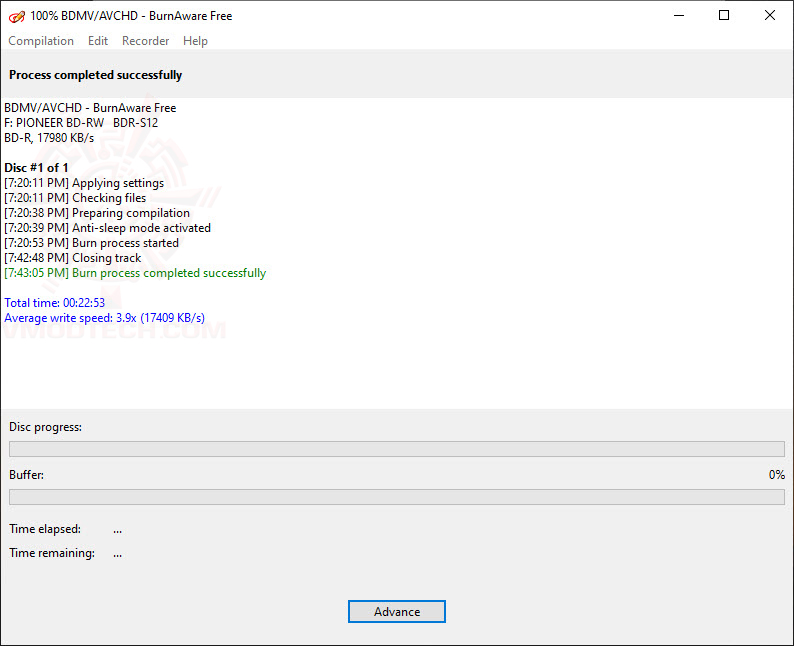Screen dimensions: 794x646
Task: Click the BurnAware app icon in title bar
Action: [16, 16]
